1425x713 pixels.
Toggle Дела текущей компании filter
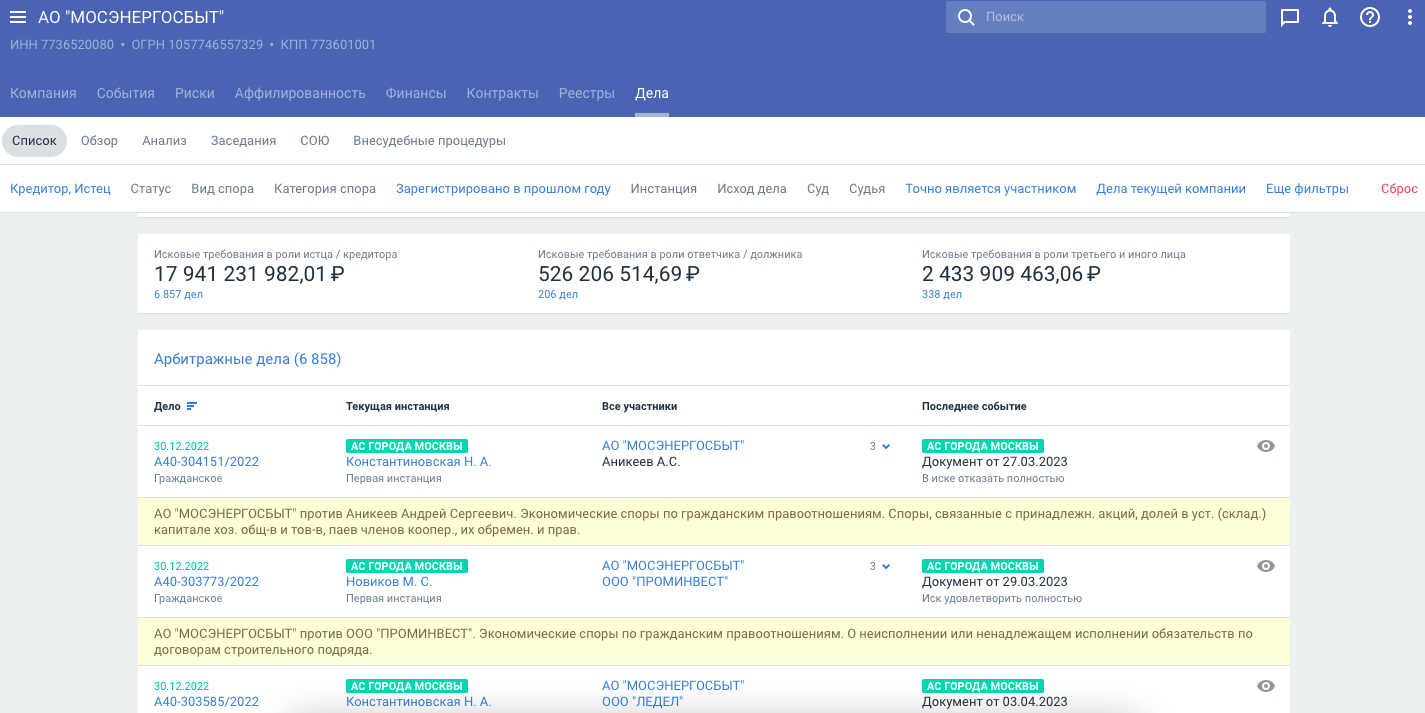click(1171, 188)
